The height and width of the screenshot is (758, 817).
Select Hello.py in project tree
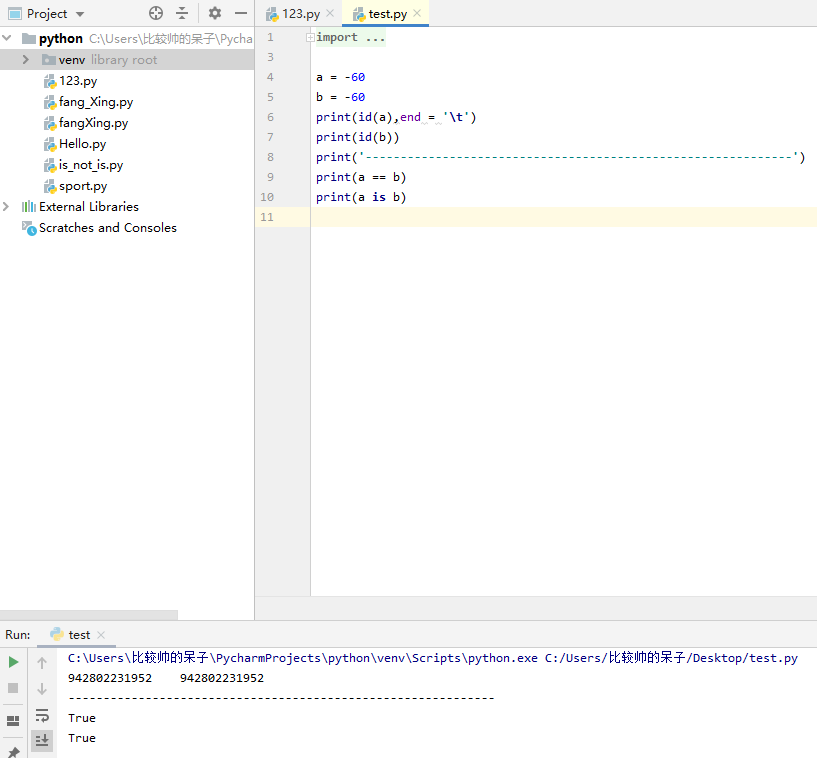82,144
